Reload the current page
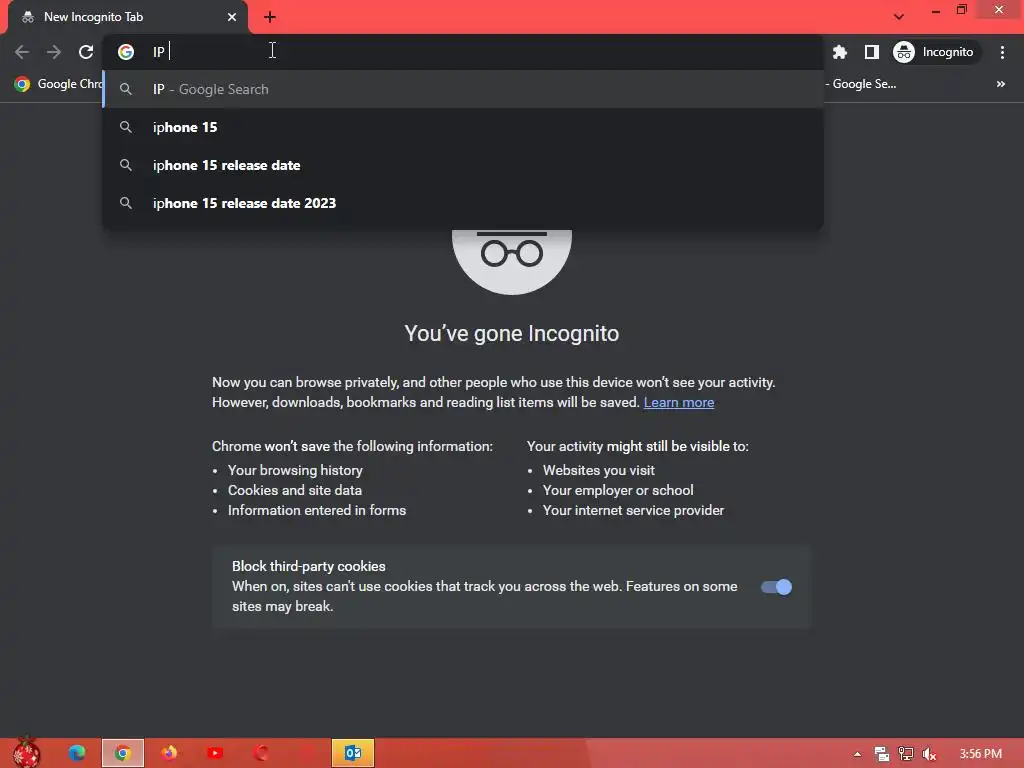1024x768 pixels. pyautogui.click(x=86, y=52)
